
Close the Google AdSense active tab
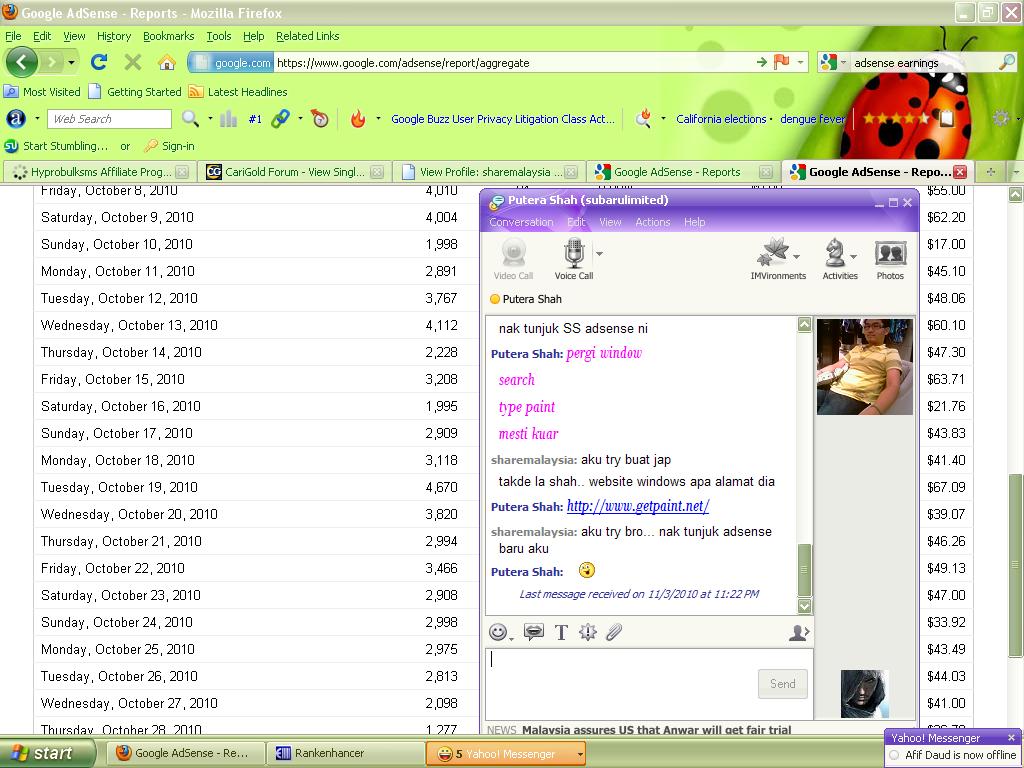959,172
